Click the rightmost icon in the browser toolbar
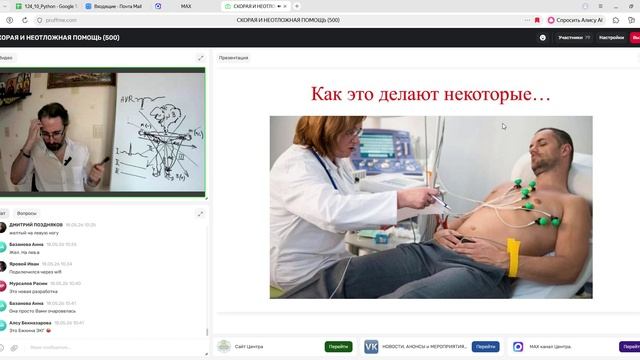The width and height of the screenshot is (640, 360). click(631, 20)
